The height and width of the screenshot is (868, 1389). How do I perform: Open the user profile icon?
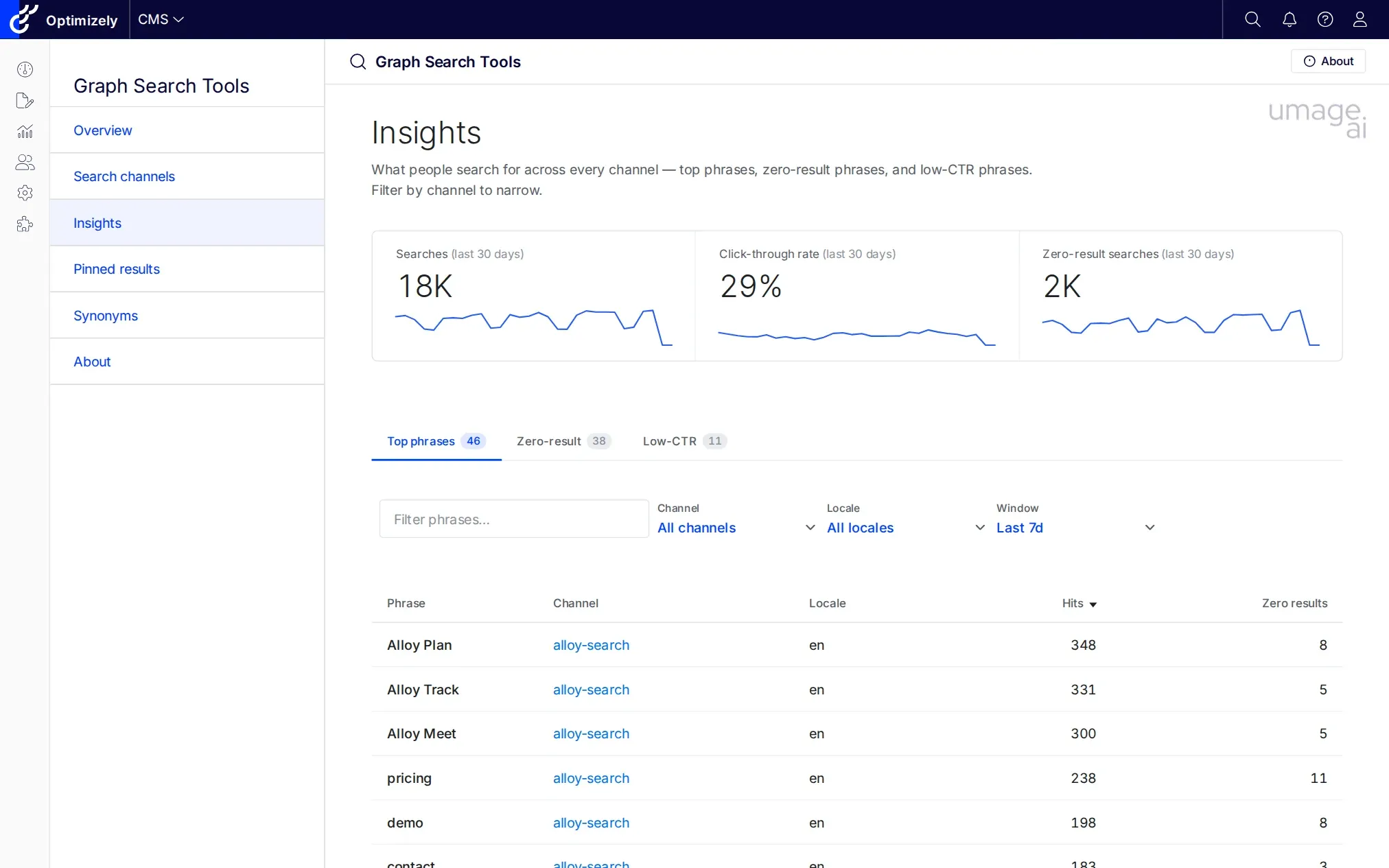[1360, 19]
